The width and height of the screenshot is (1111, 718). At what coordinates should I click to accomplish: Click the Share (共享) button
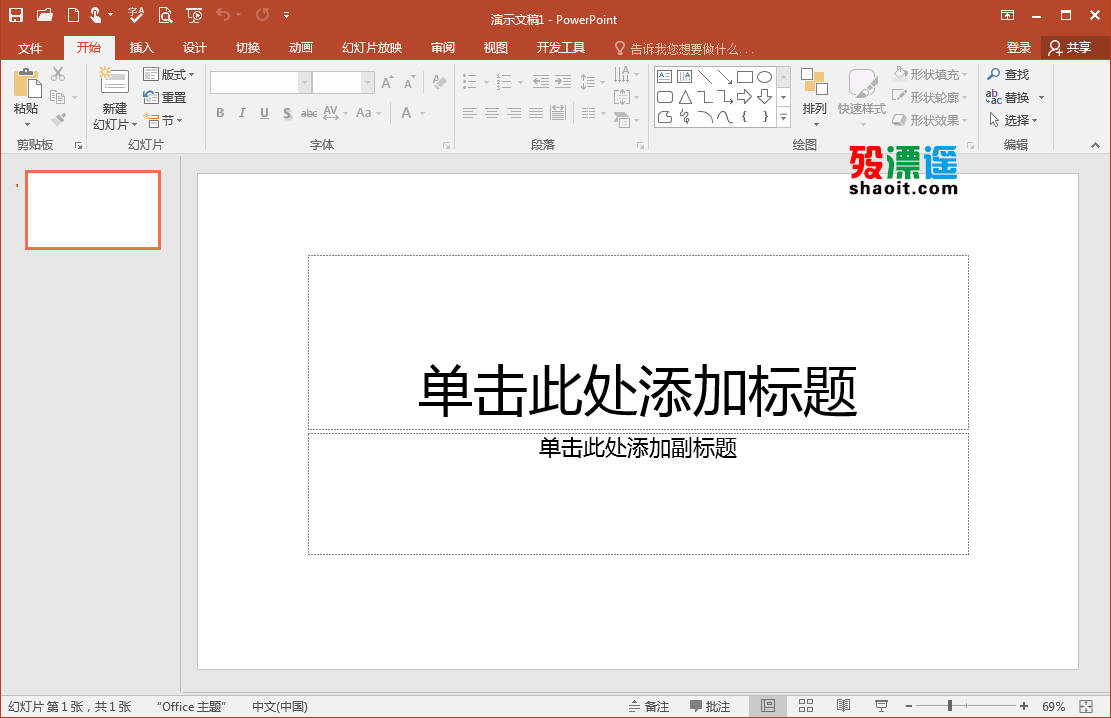pyautogui.click(x=1070, y=47)
